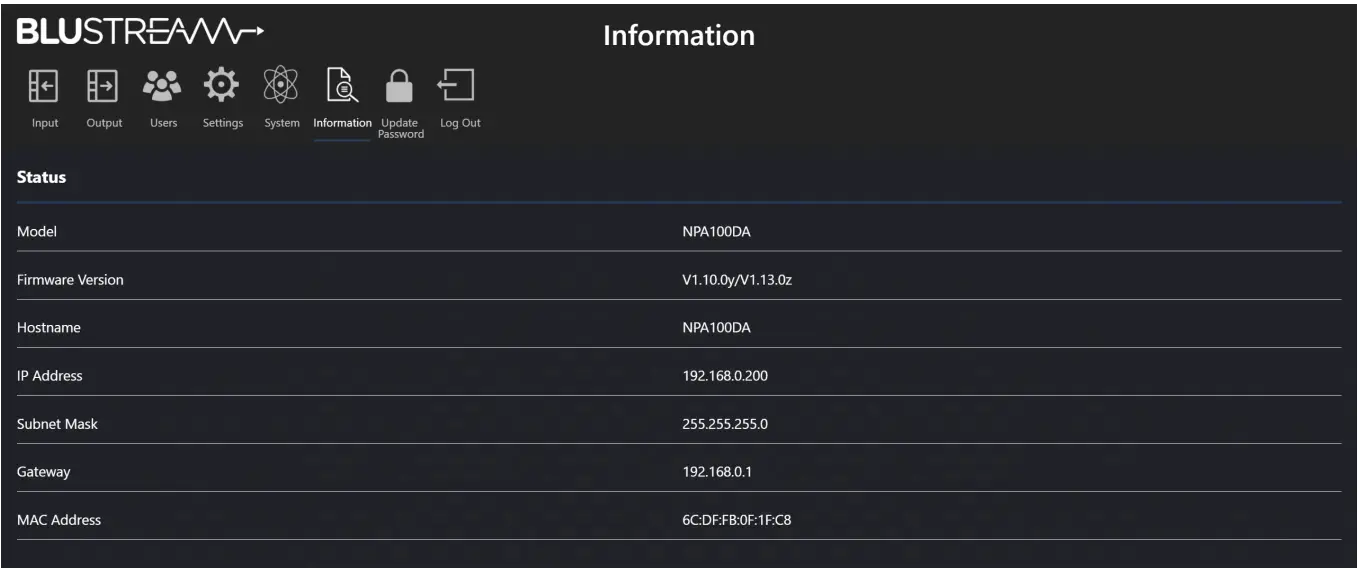Go to the Users icon
The height and width of the screenshot is (569, 1358).
click(163, 87)
